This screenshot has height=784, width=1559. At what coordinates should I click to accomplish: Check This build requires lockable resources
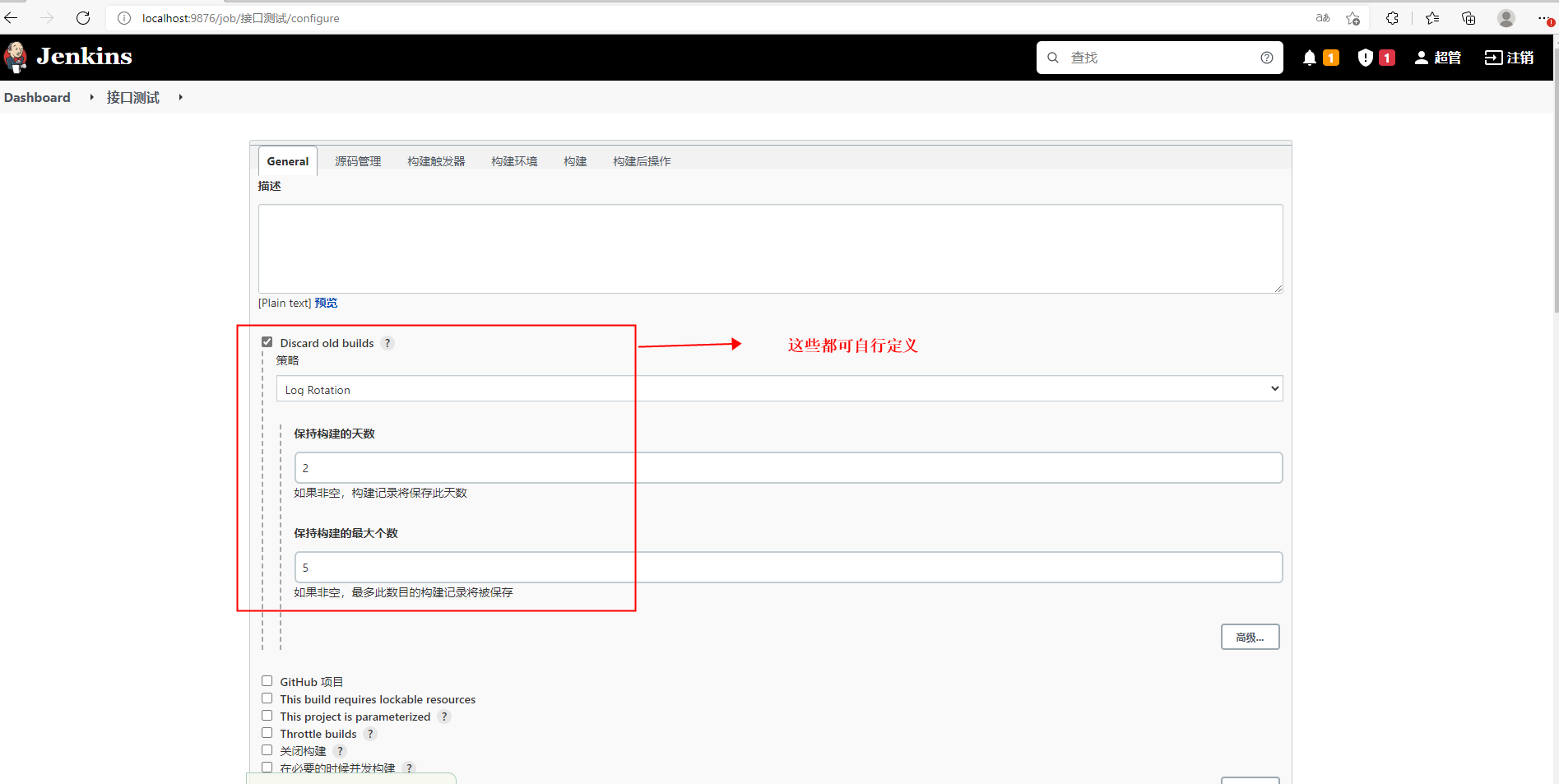tap(267, 698)
